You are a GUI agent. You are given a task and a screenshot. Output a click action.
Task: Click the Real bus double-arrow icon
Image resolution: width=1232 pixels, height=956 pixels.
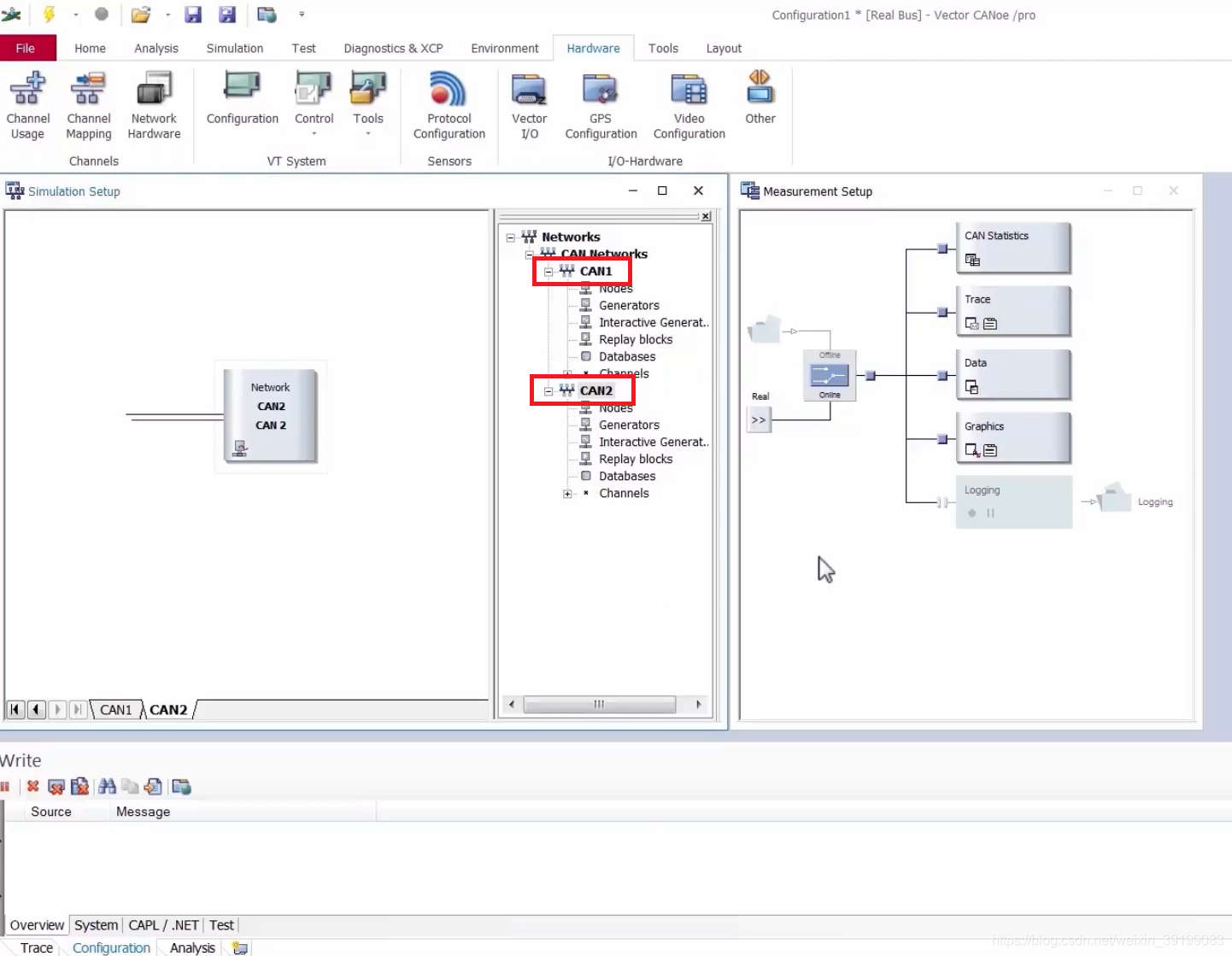point(759,420)
